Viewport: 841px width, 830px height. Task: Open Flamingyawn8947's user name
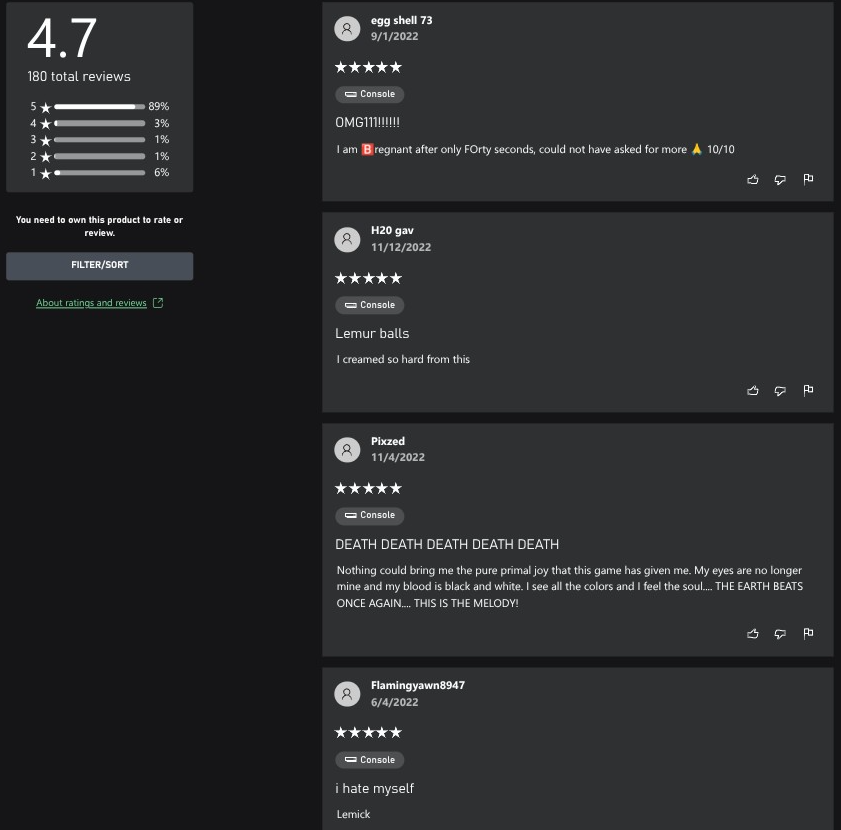pyautogui.click(x=418, y=685)
